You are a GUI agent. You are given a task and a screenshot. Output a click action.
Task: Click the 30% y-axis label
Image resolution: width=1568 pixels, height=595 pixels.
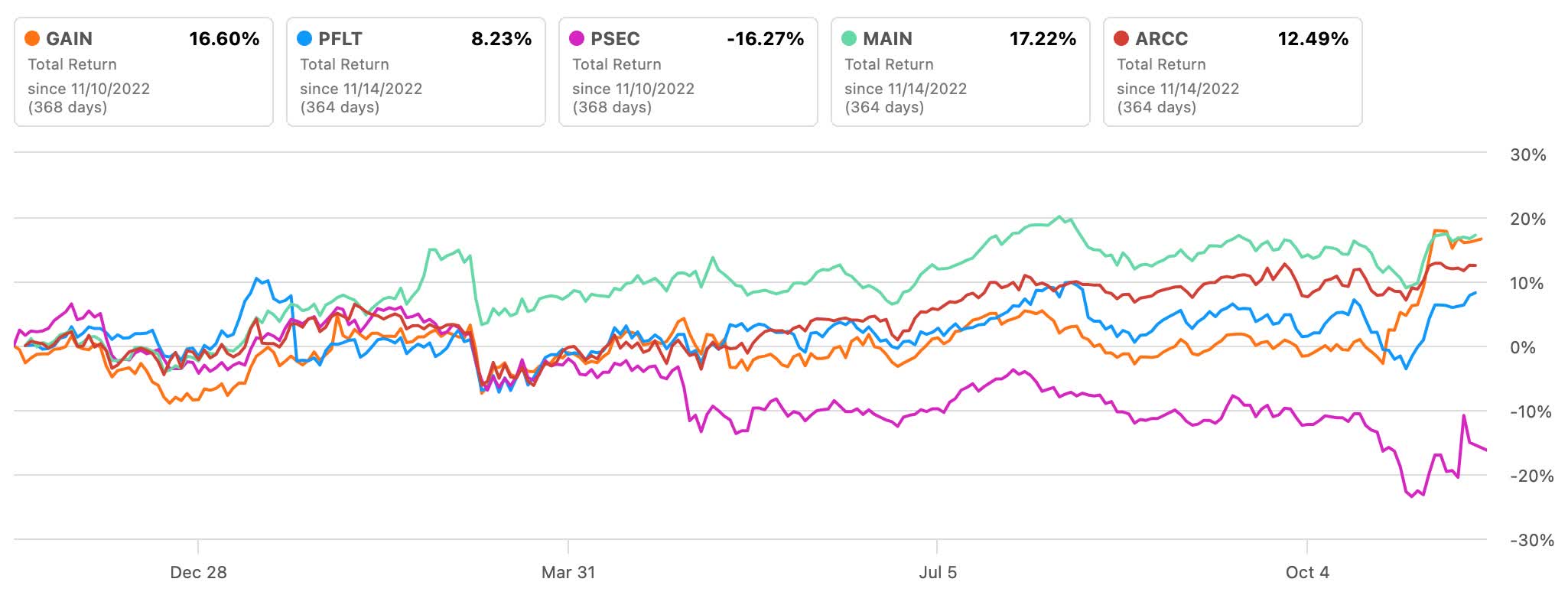[x=1527, y=154]
